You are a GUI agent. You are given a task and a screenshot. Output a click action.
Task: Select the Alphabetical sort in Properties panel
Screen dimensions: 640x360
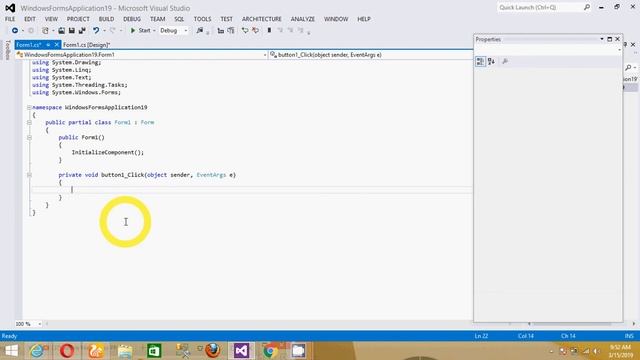491,61
